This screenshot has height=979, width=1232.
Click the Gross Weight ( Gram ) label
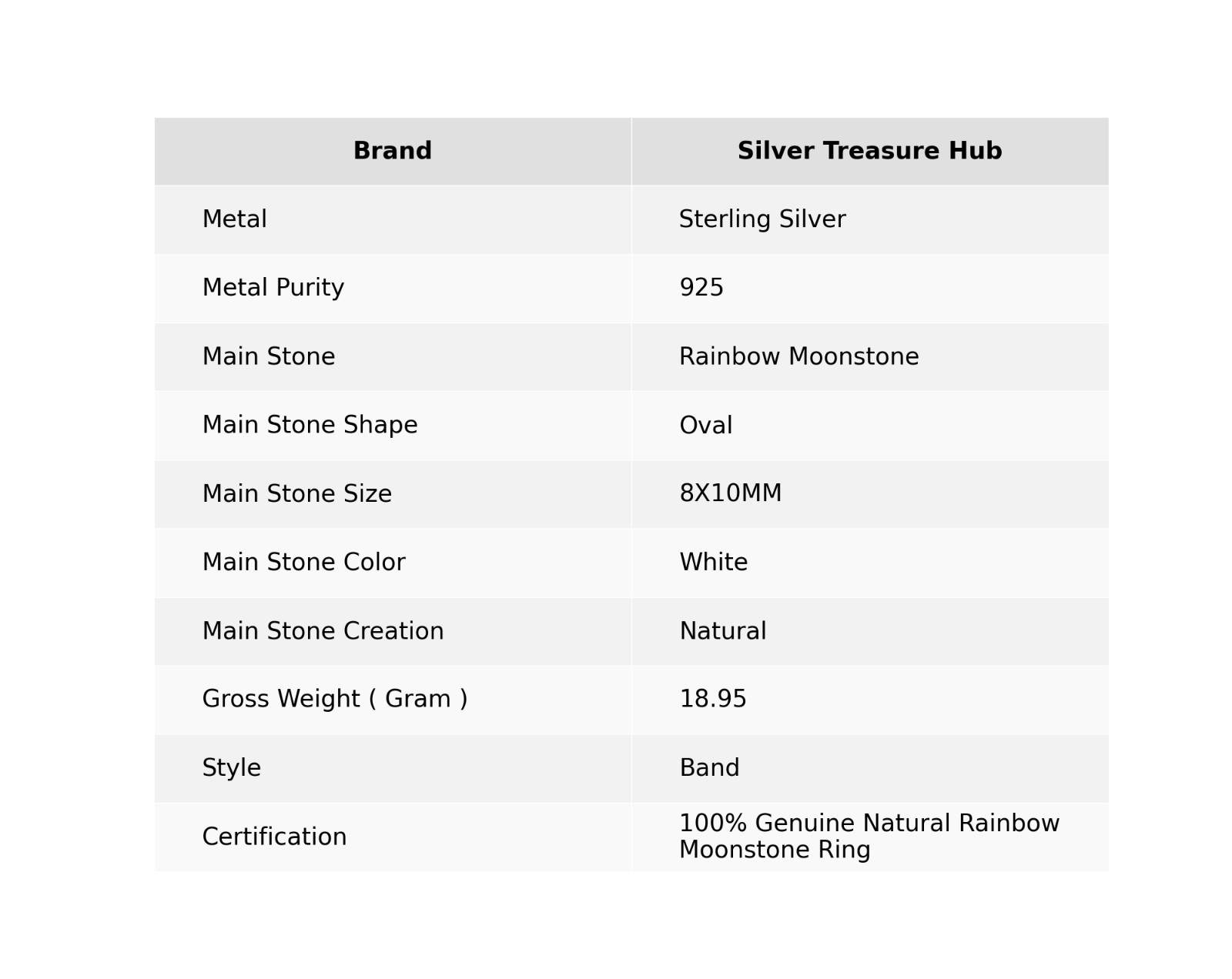[334, 699]
